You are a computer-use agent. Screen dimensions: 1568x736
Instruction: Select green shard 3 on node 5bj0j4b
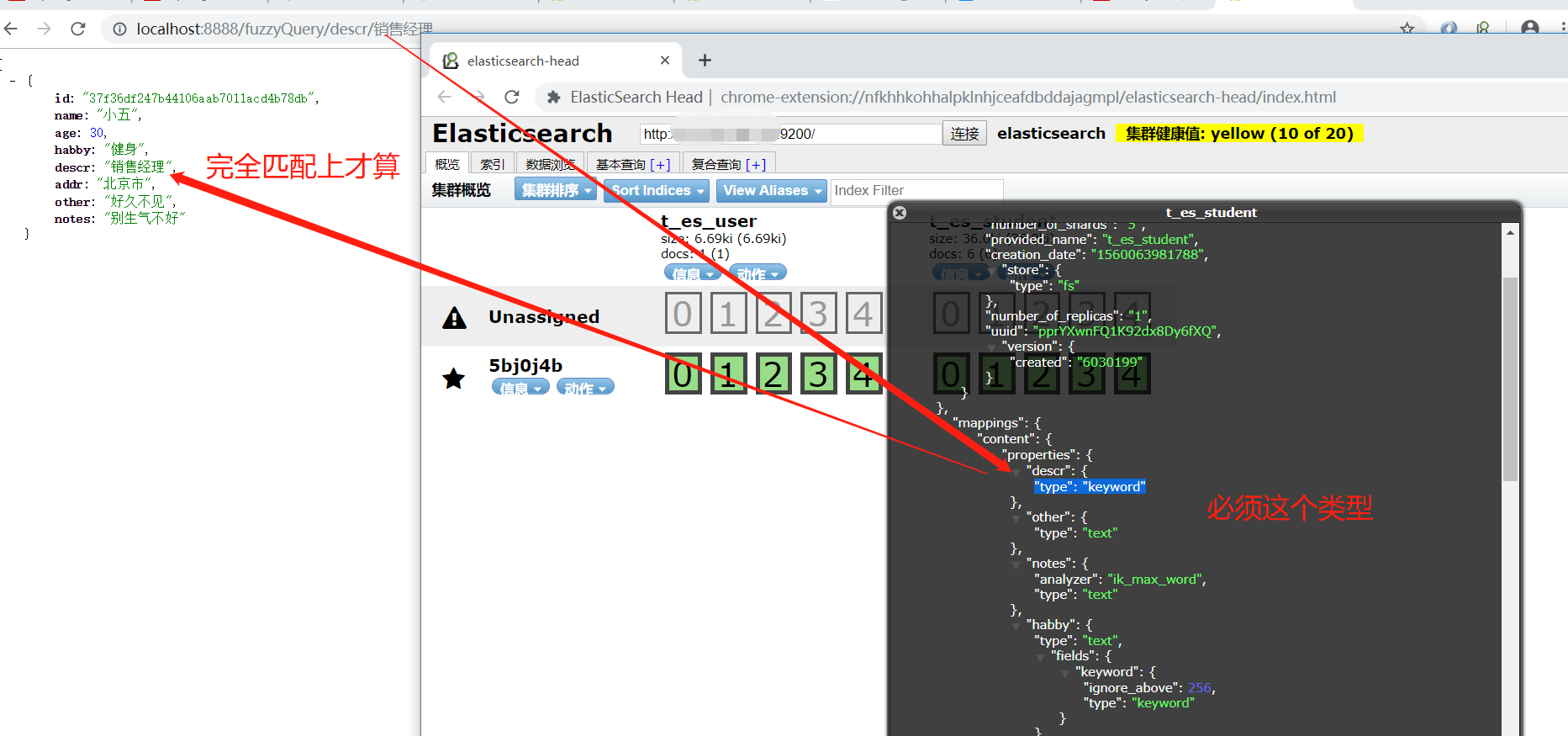pos(819,373)
